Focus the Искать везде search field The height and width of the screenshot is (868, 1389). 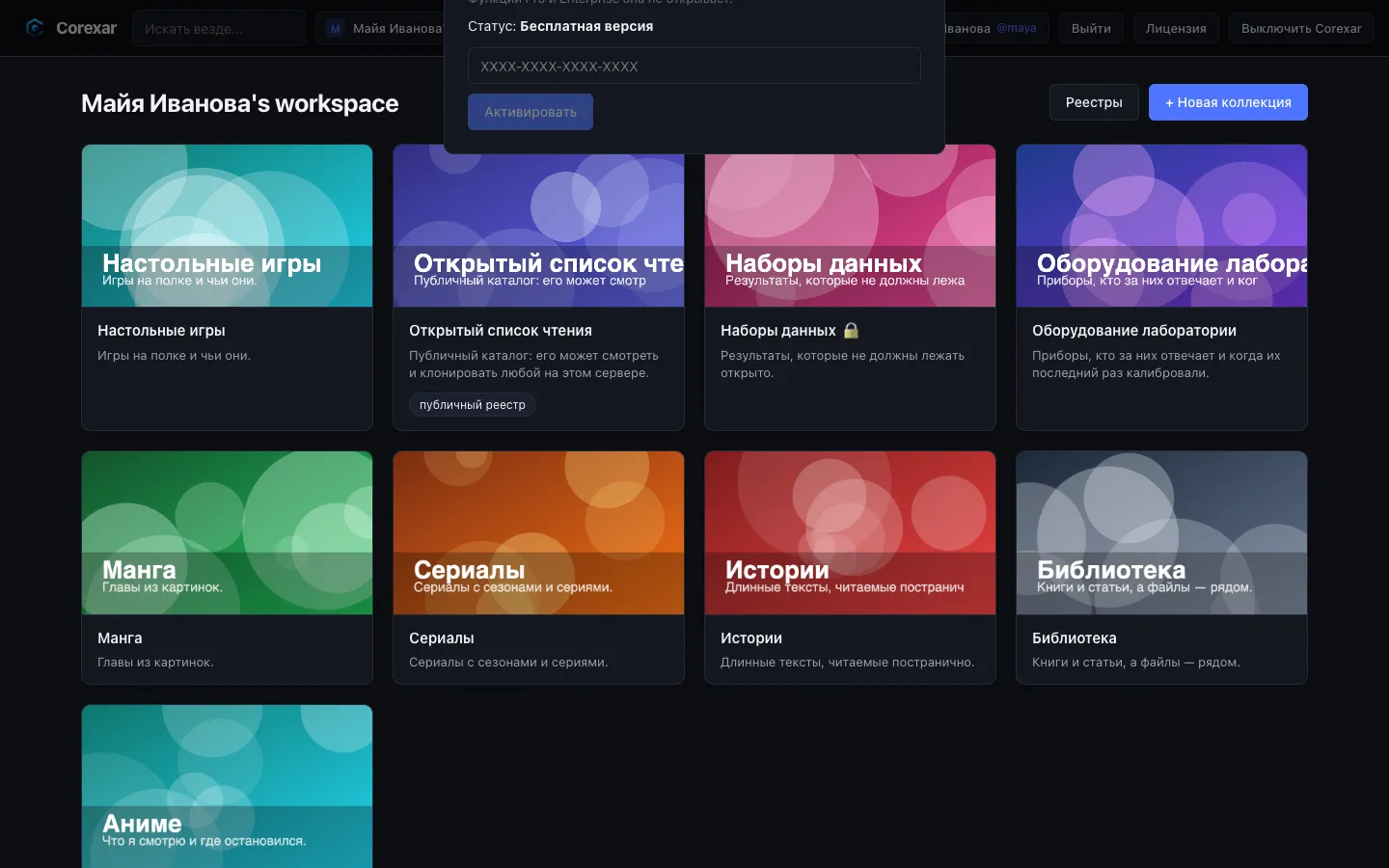pyautogui.click(x=219, y=29)
